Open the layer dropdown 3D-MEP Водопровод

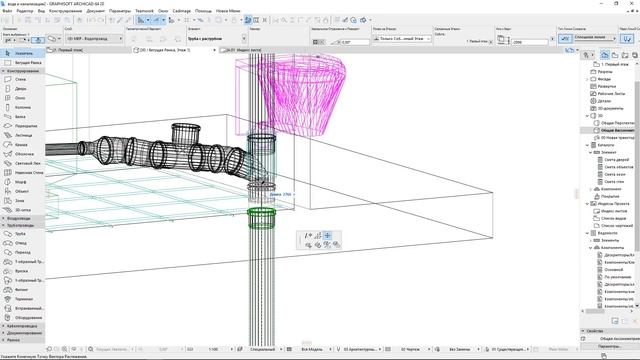click(94, 38)
